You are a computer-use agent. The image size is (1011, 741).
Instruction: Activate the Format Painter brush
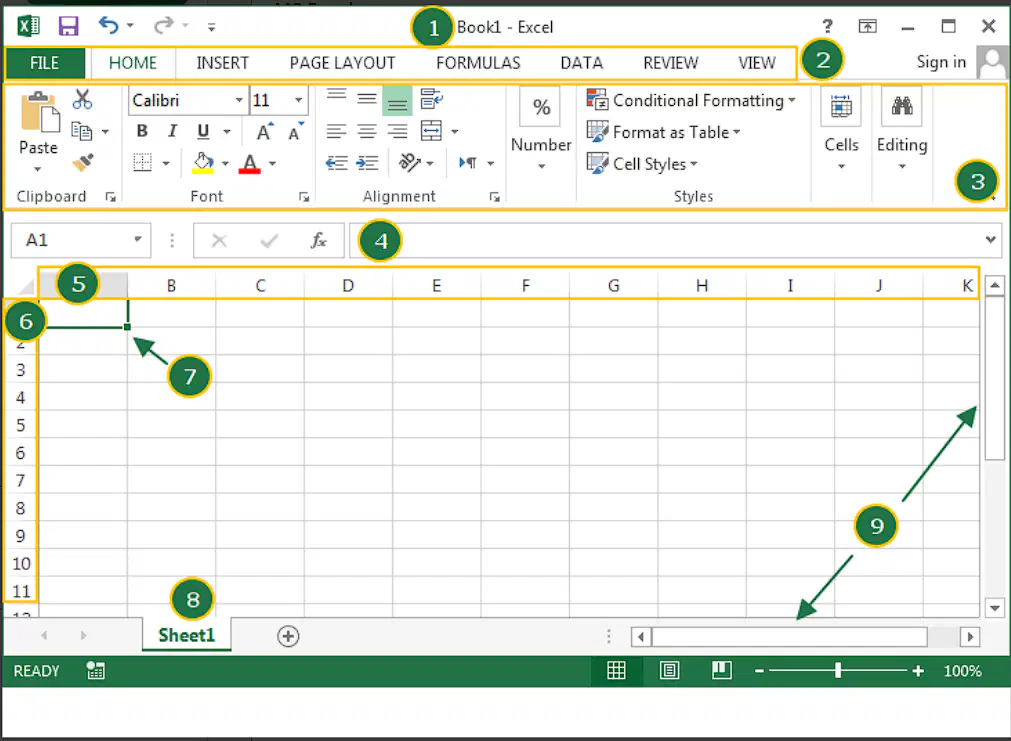pyautogui.click(x=83, y=163)
